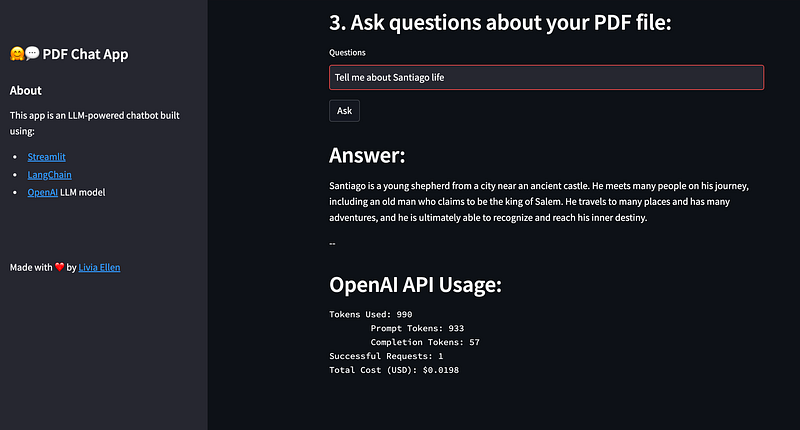Click the 'Successful Requests: 1' line
This screenshot has height=430, width=800.
pyautogui.click(x=386, y=356)
